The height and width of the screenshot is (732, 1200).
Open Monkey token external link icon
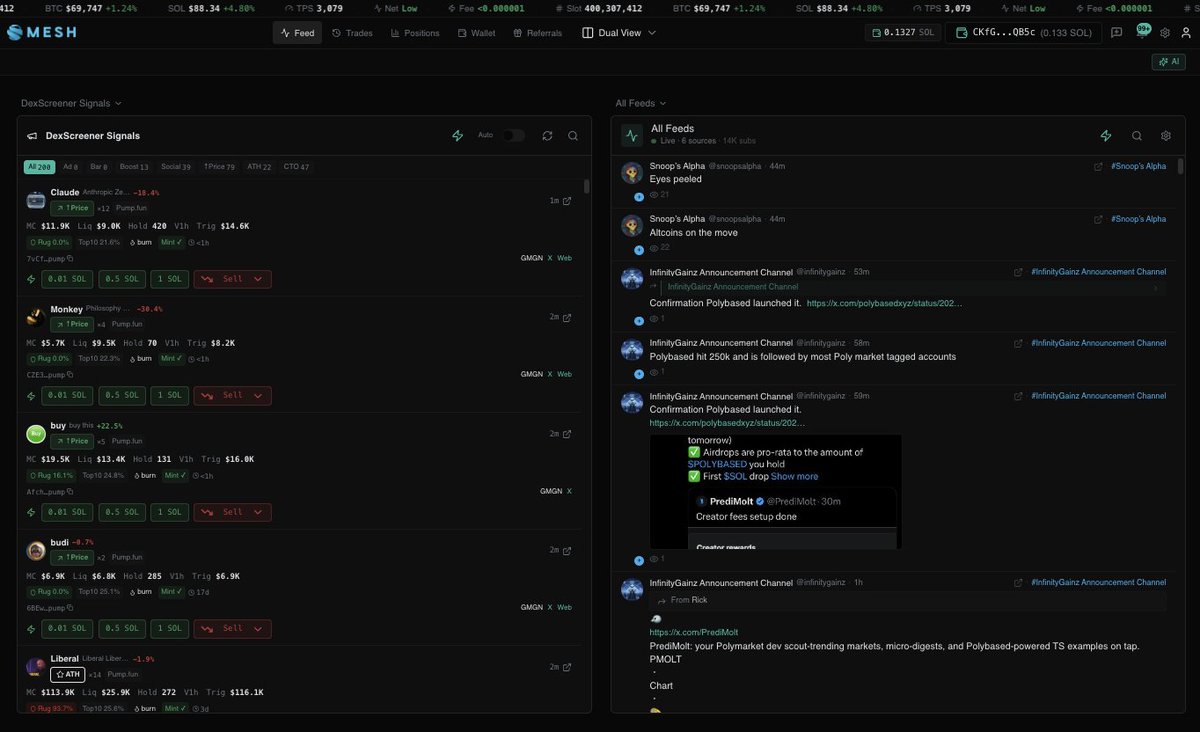pyautogui.click(x=567, y=318)
